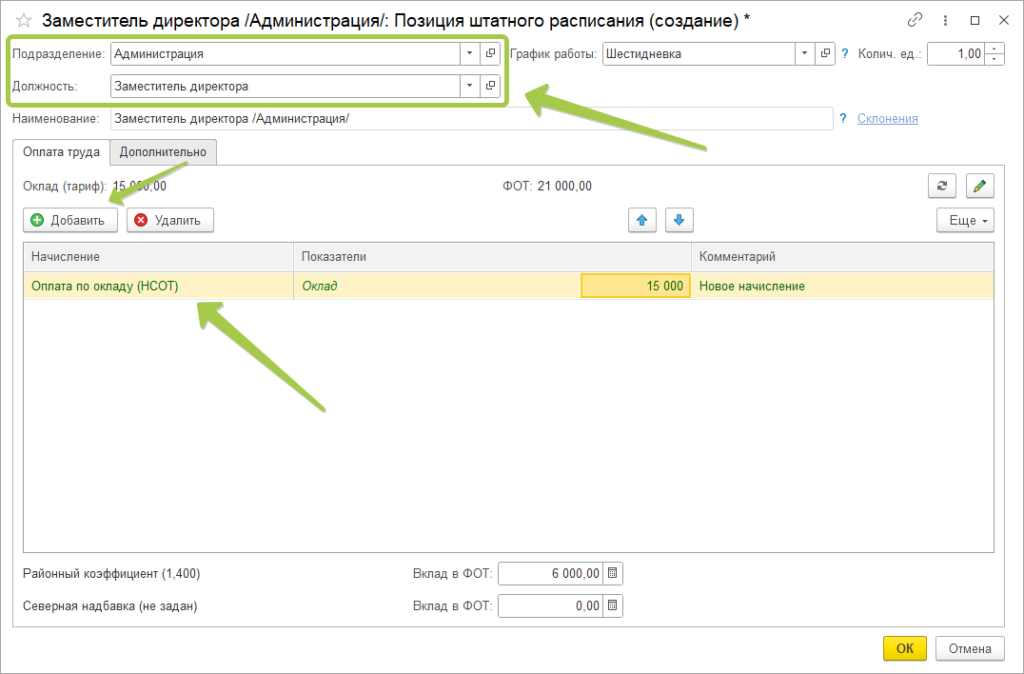Screen dimensions: 1024x674
Task: Open calculator for Северная надбавка field
Action: [x=614, y=605]
